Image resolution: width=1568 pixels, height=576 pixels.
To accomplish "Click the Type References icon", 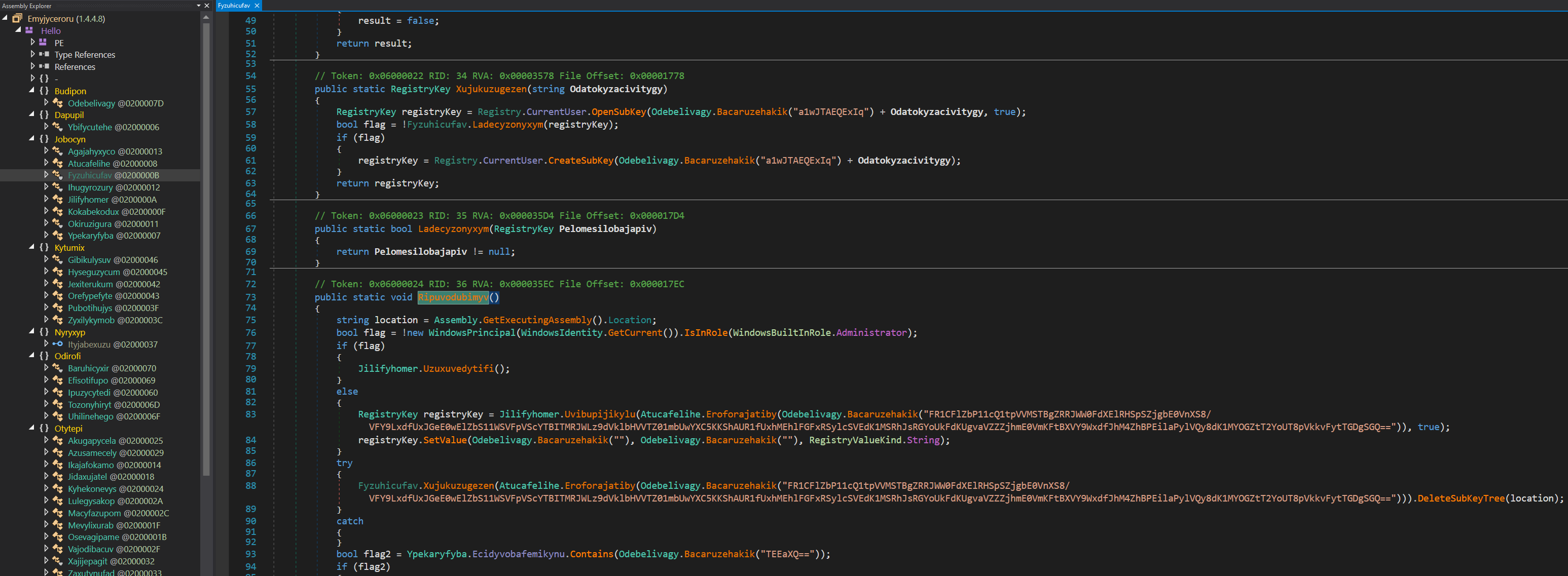I will click(x=44, y=55).
